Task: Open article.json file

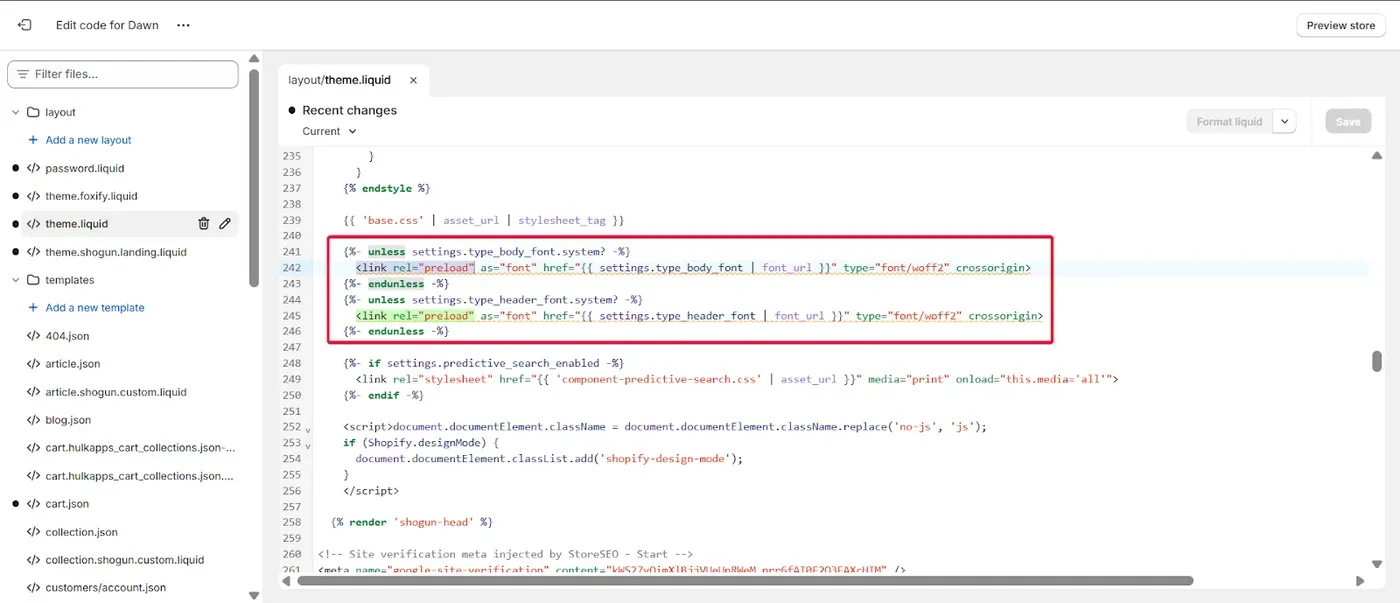Action: tap(73, 364)
